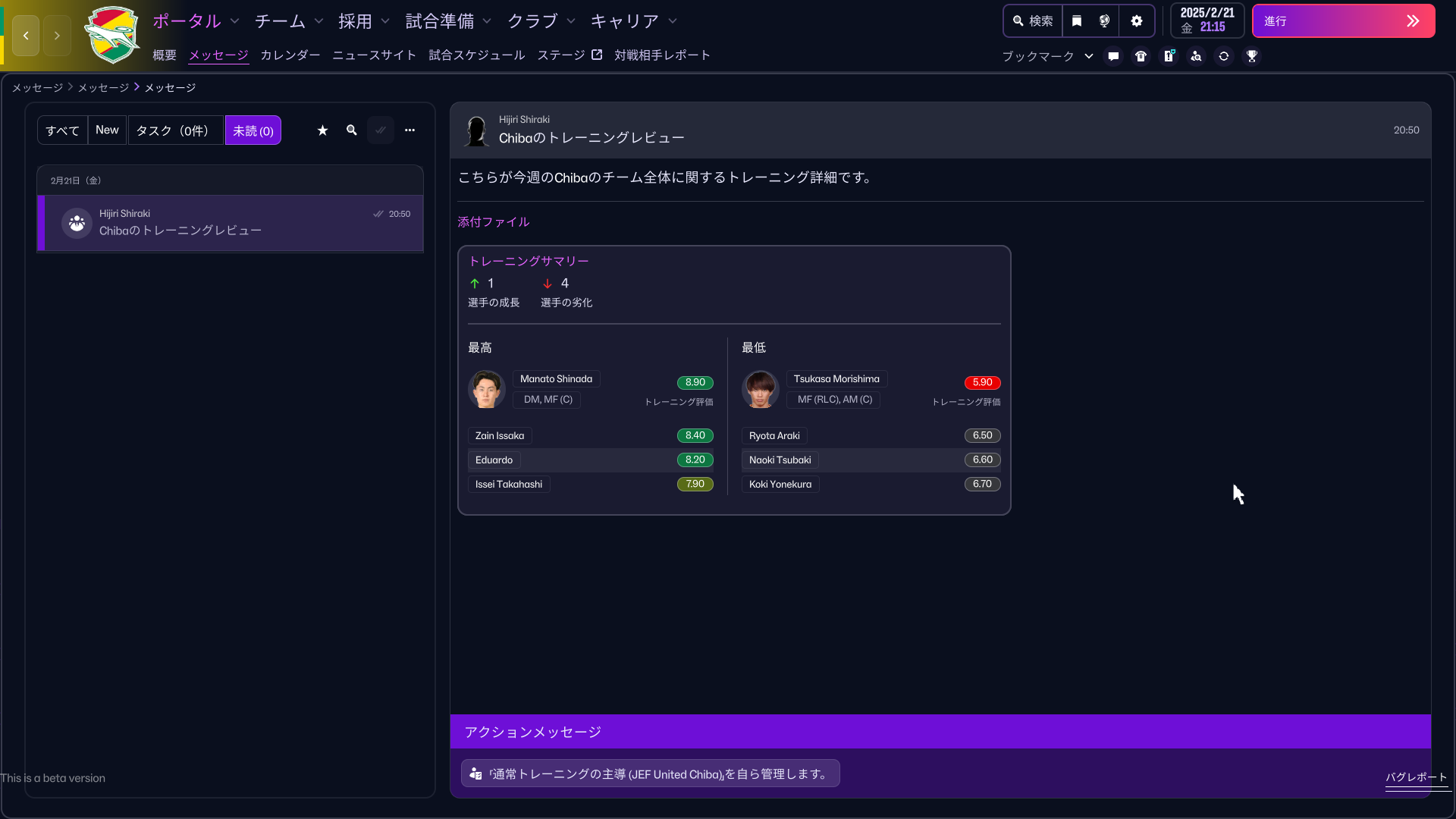Switch to the ニュースサイト tab
The image size is (1456, 819).
375,55
